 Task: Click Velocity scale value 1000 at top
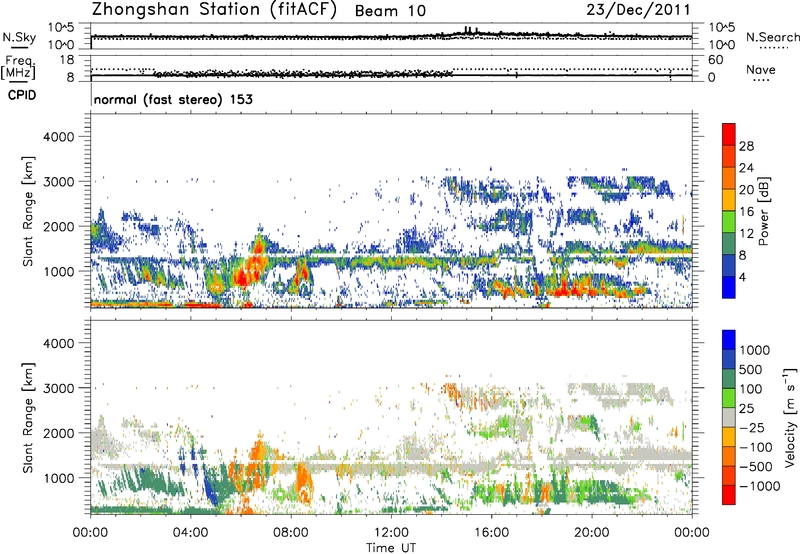point(754,350)
